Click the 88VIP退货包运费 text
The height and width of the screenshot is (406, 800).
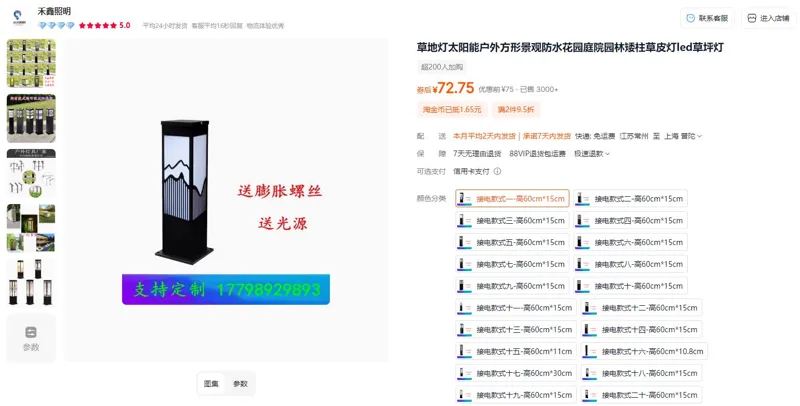pos(537,154)
